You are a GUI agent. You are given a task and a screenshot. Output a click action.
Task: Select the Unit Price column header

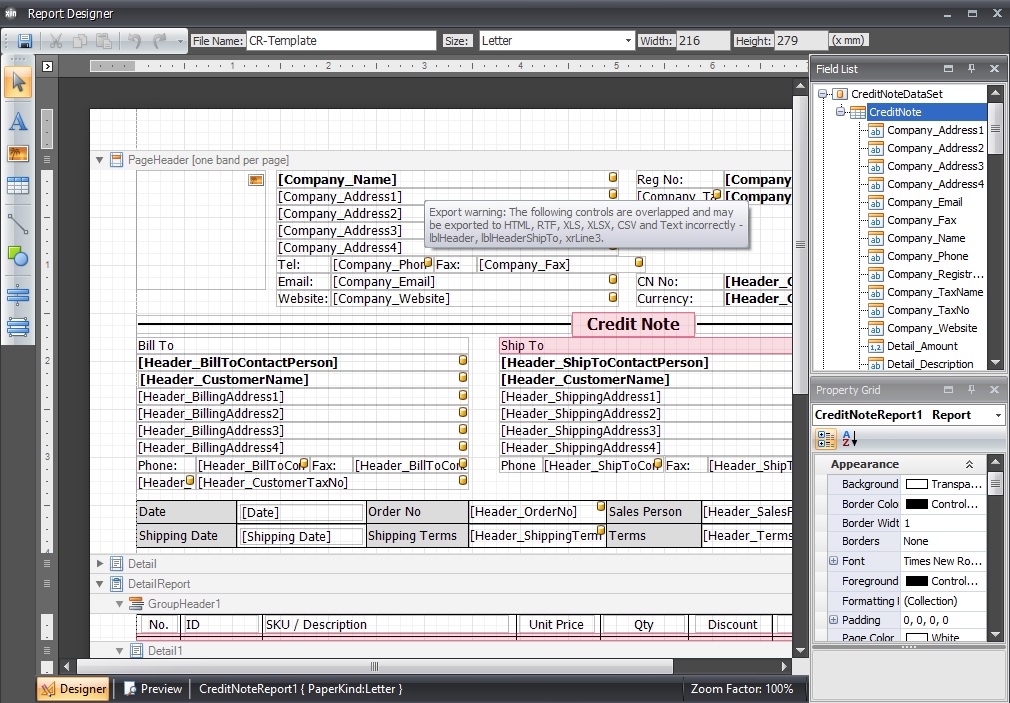click(x=557, y=624)
